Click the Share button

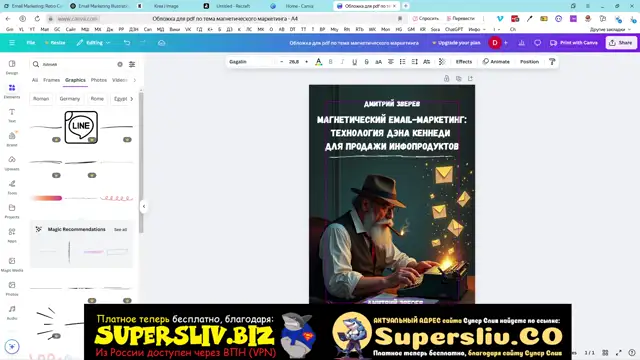click(621, 42)
